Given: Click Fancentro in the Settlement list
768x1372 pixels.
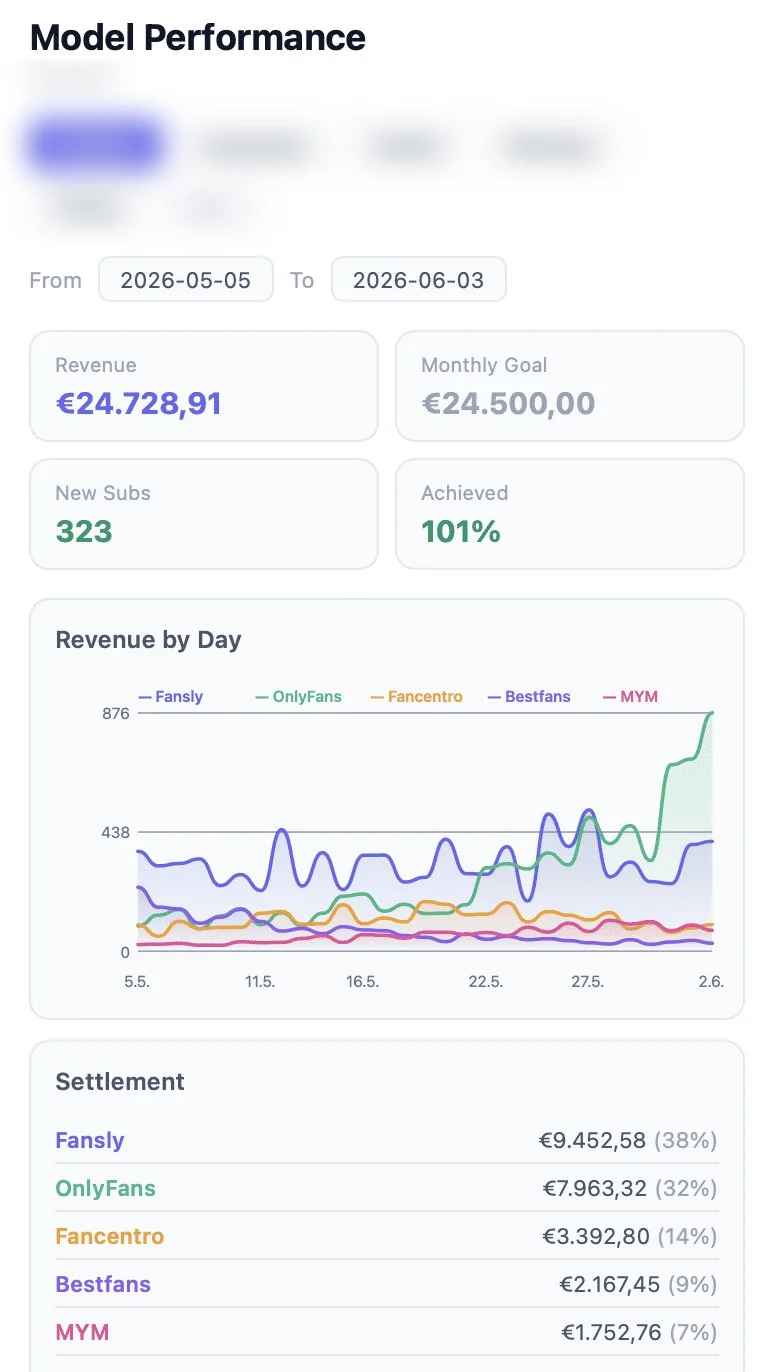Looking at the screenshot, I should tap(110, 1236).
